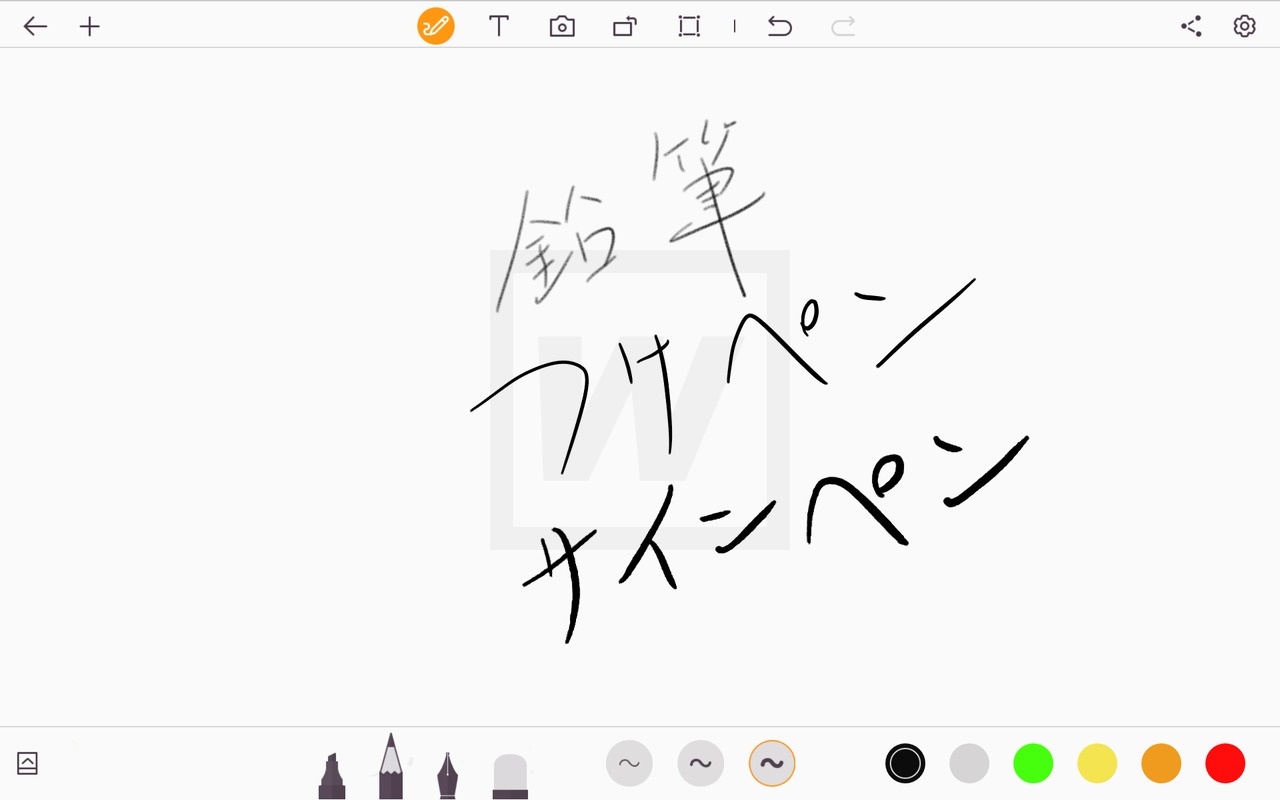Screen dimensions: 1280x800
Task: Redo the undone stroke
Action: point(843,27)
